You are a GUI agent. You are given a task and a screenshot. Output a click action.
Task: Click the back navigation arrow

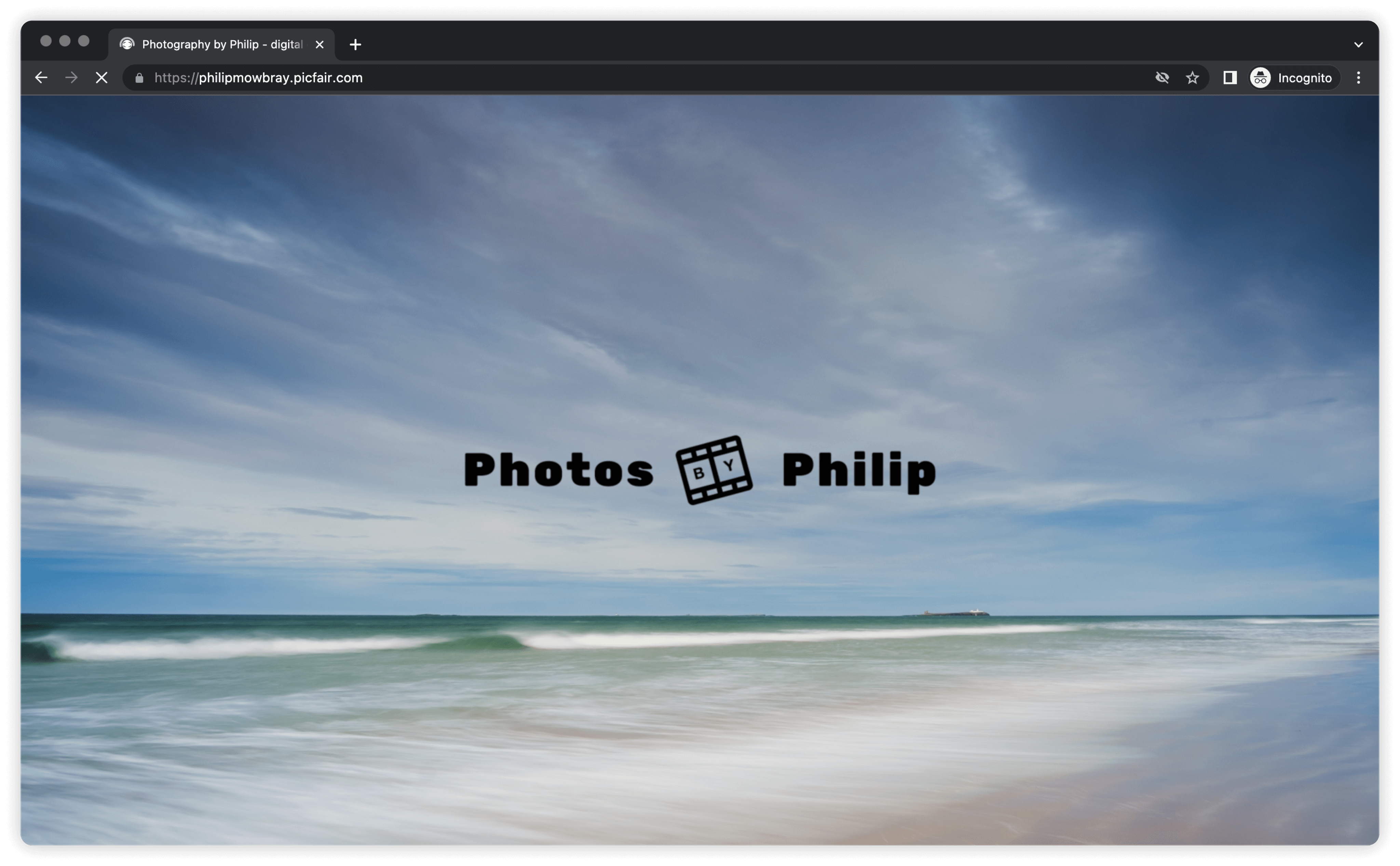pos(41,77)
